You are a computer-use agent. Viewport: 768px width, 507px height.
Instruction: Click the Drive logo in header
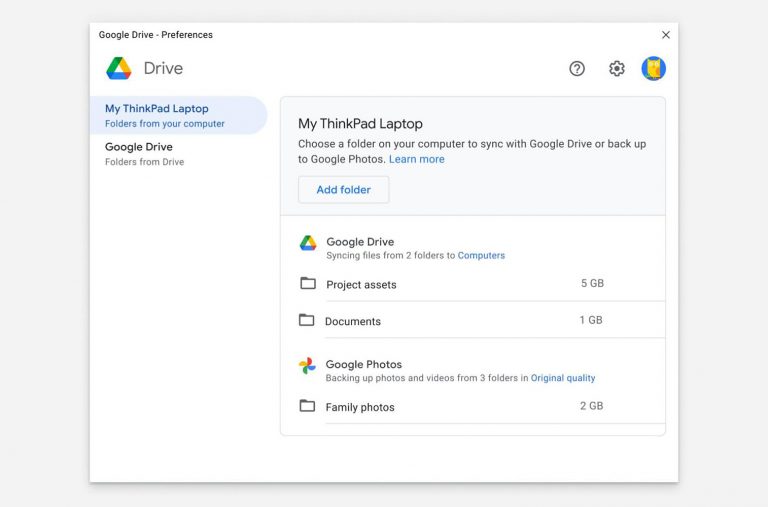(x=119, y=69)
